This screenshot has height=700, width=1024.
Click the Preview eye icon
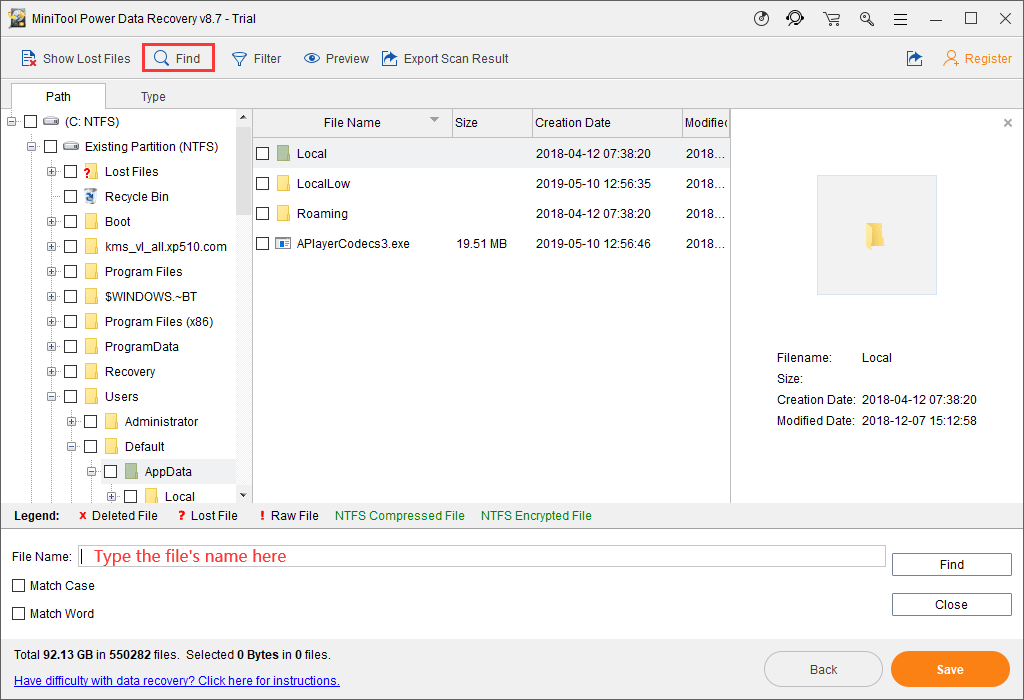point(312,59)
